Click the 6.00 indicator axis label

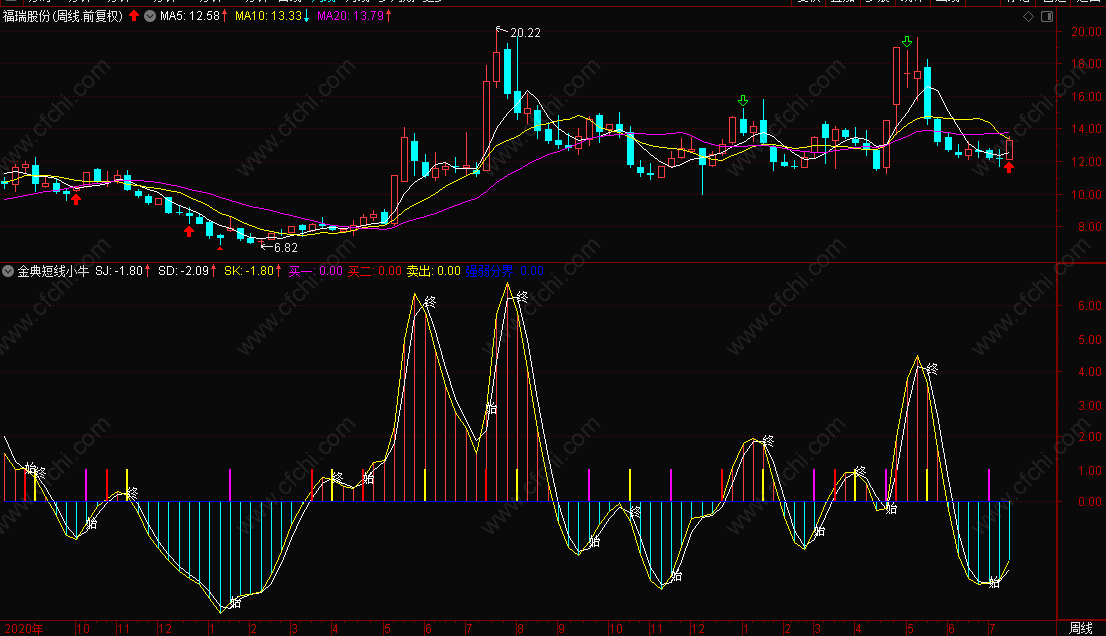tap(1090, 305)
